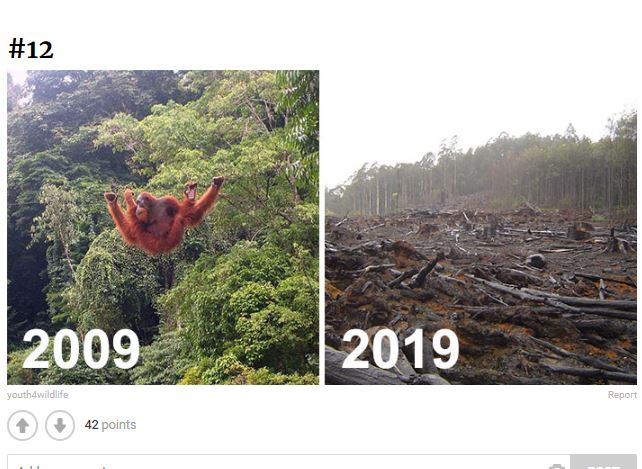Report this post via the Report link
642x469 pixels.
(x=621, y=395)
